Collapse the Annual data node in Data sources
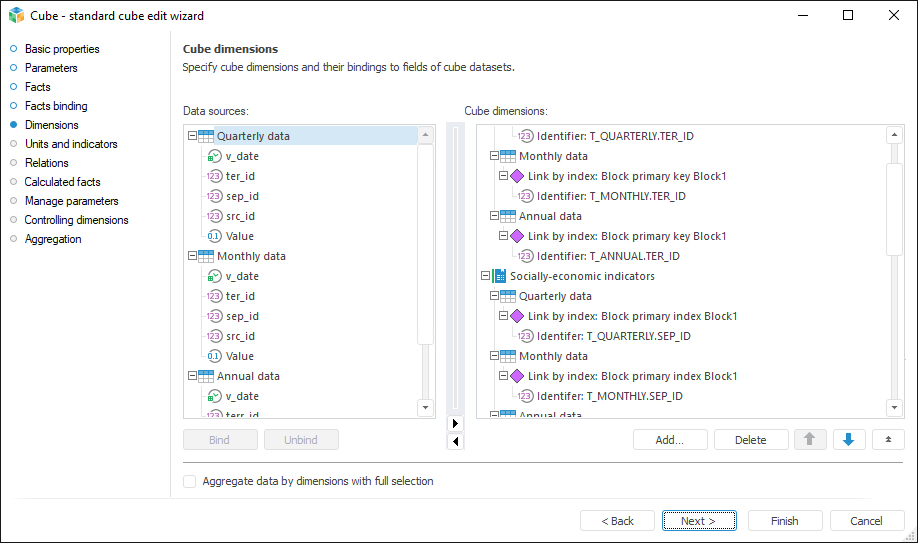 [192, 376]
